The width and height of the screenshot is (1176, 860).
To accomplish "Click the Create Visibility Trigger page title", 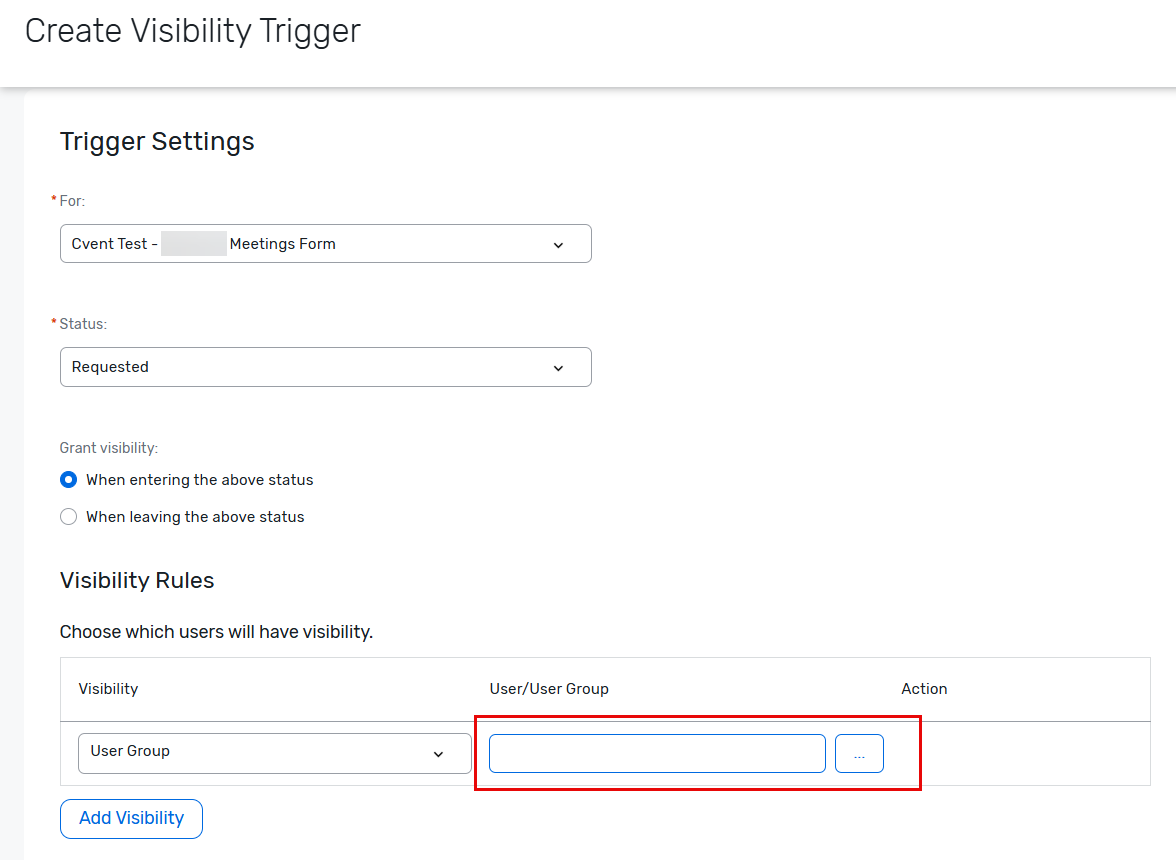I will pos(192,32).
